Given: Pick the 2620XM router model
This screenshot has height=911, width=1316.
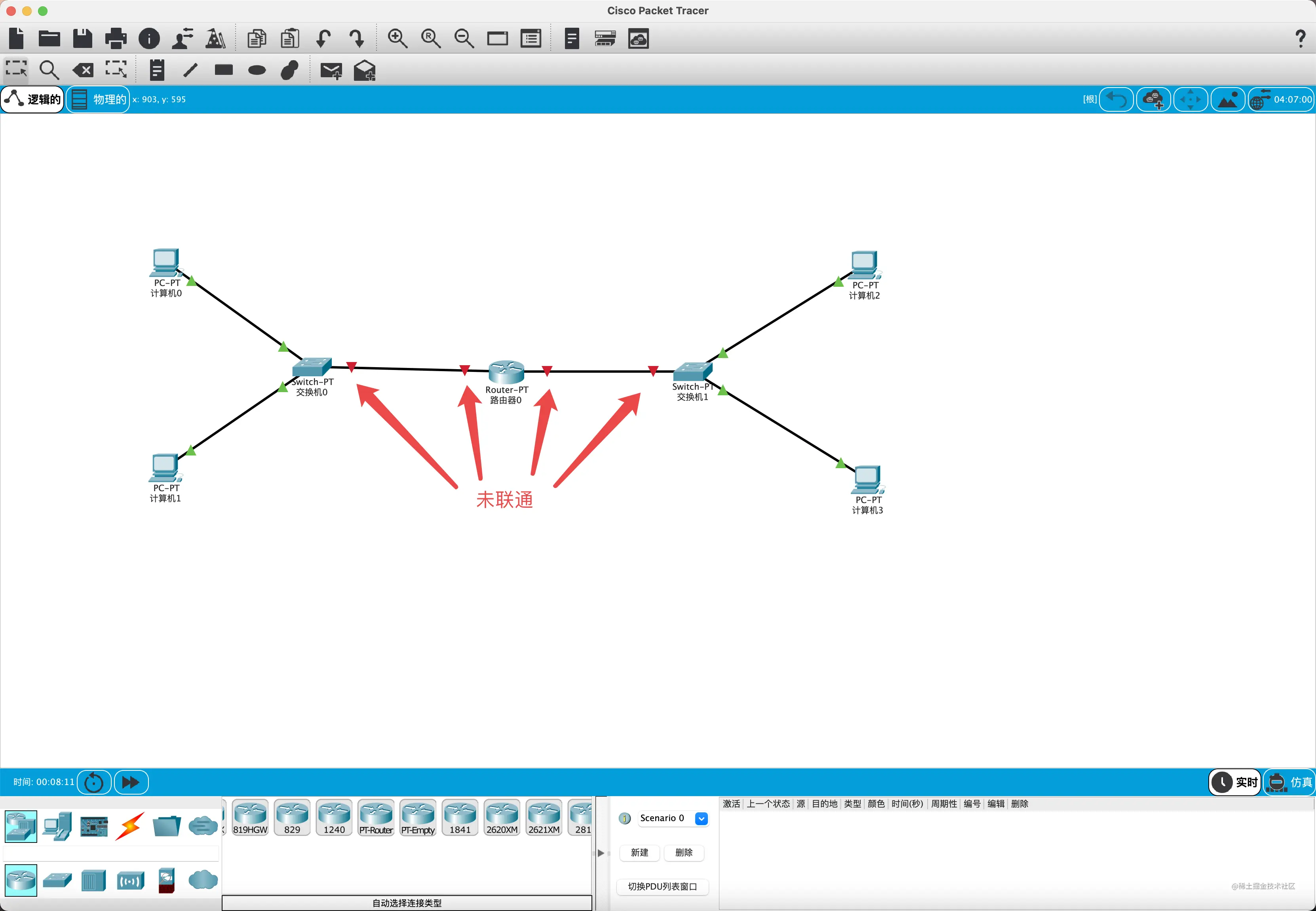Looking at the screenshot, I should 502,818.
